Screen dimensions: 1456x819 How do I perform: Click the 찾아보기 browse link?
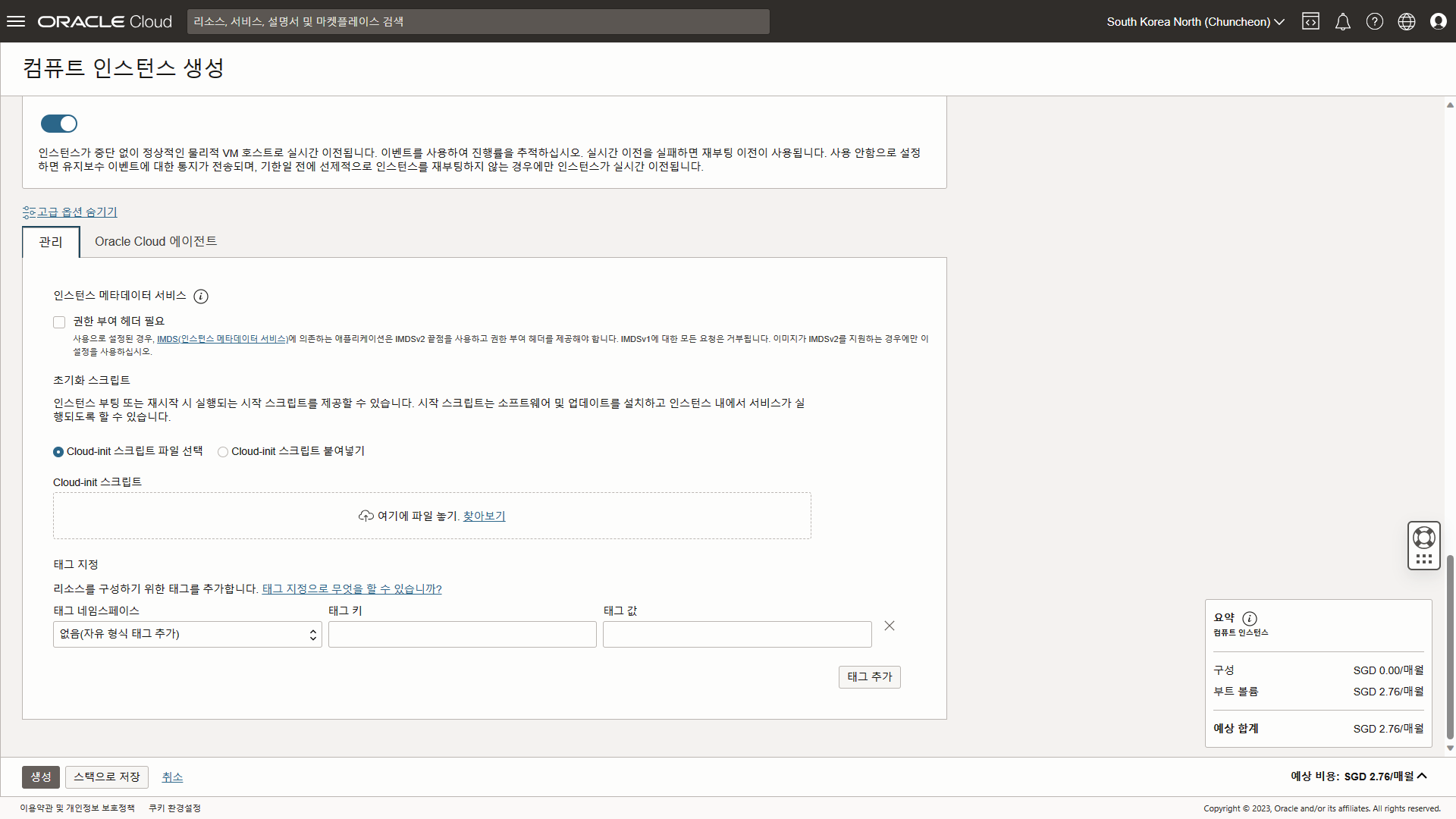pyautogui.click(x=484, y=516)
